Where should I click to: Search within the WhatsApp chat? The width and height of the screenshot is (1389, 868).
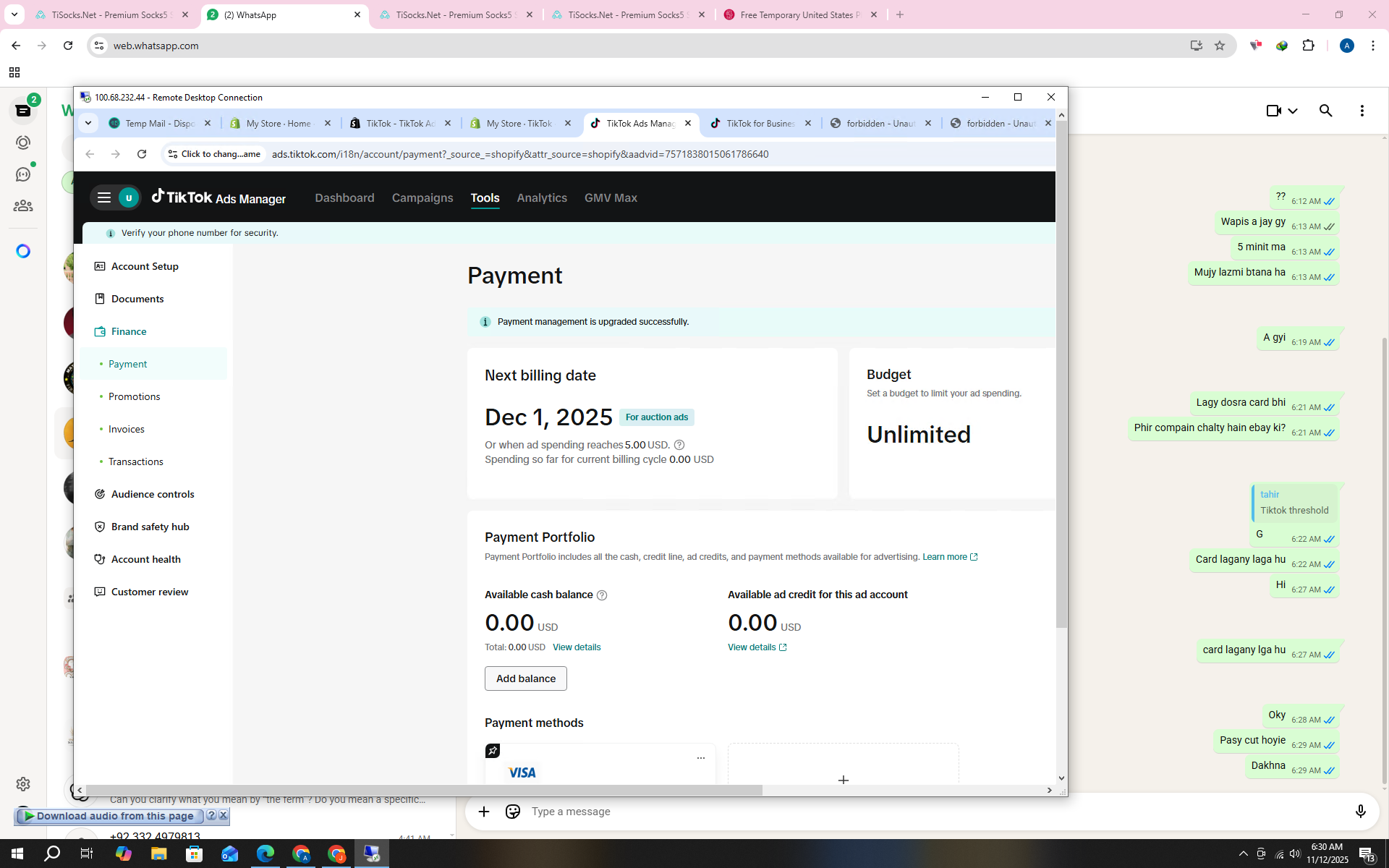1325,111
